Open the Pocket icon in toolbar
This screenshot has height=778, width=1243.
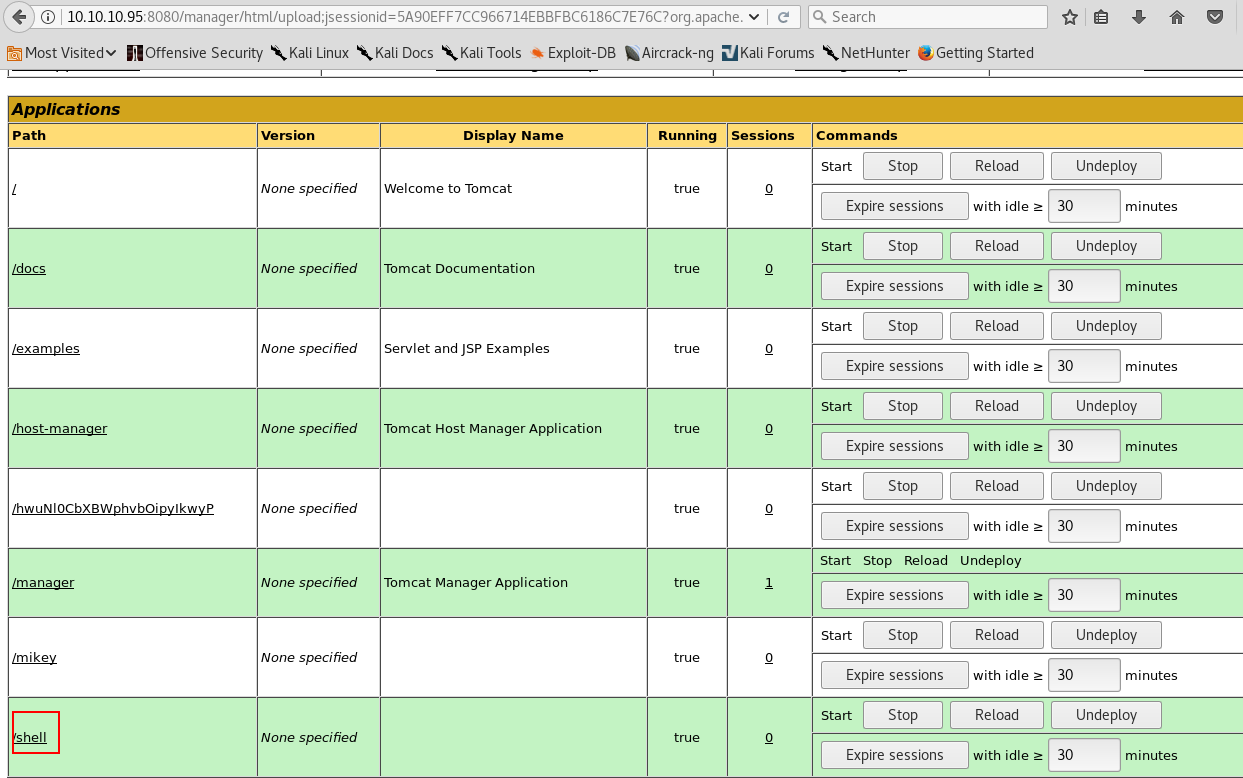tap(1214, 17)
